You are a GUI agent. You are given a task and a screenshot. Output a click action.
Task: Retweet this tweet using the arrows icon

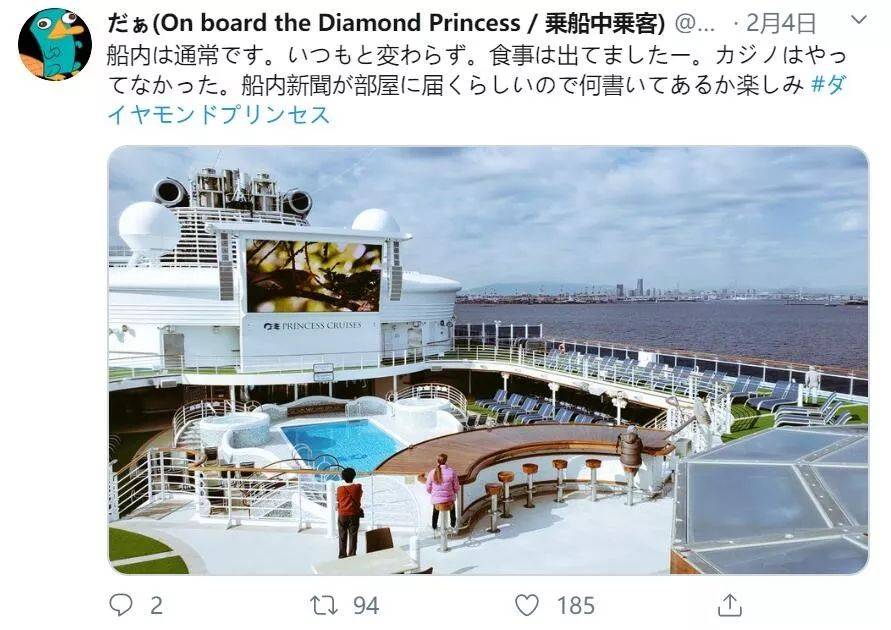[324, 605]
